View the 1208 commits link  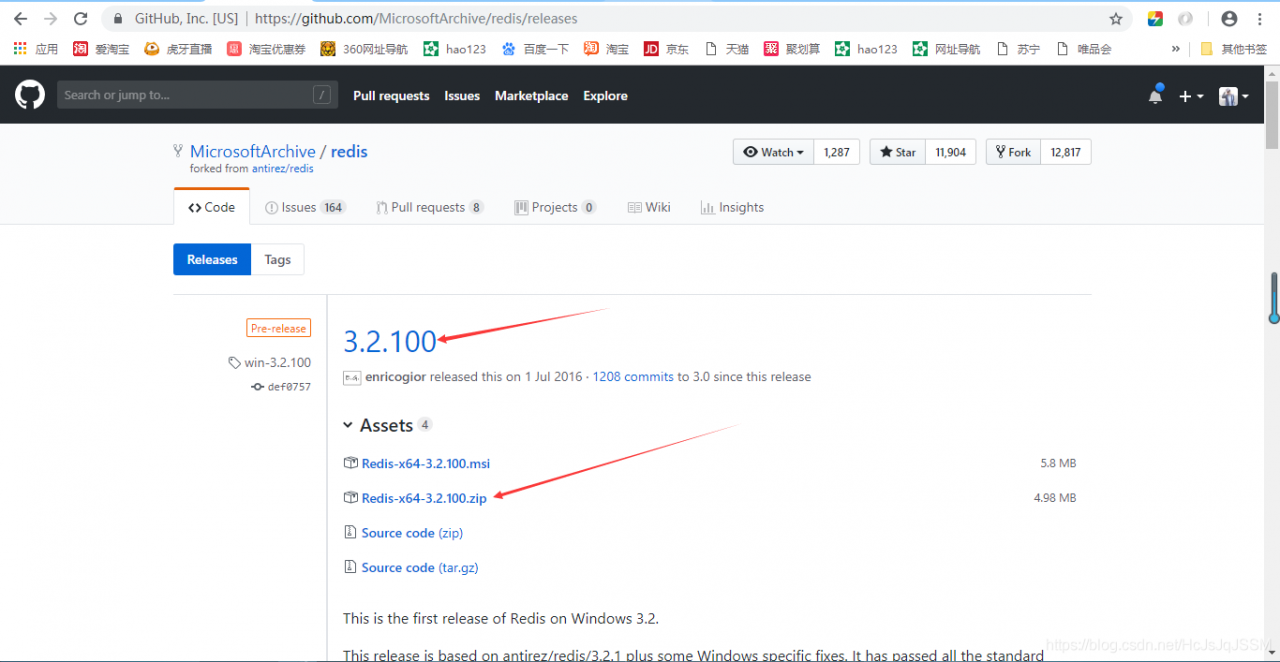pos(633,377)
